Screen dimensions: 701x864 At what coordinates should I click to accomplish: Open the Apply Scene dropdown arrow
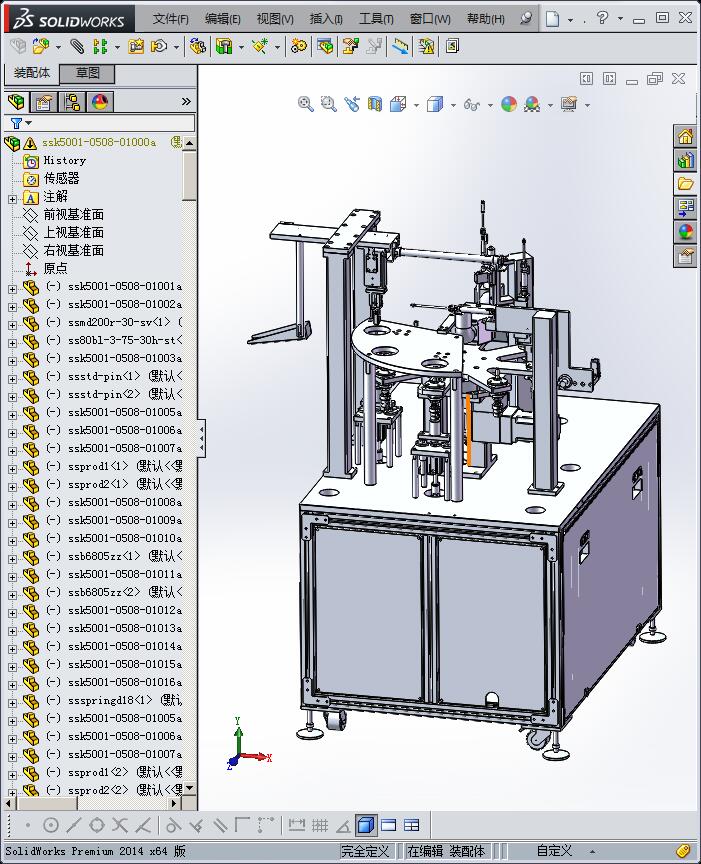coord(550,105)
